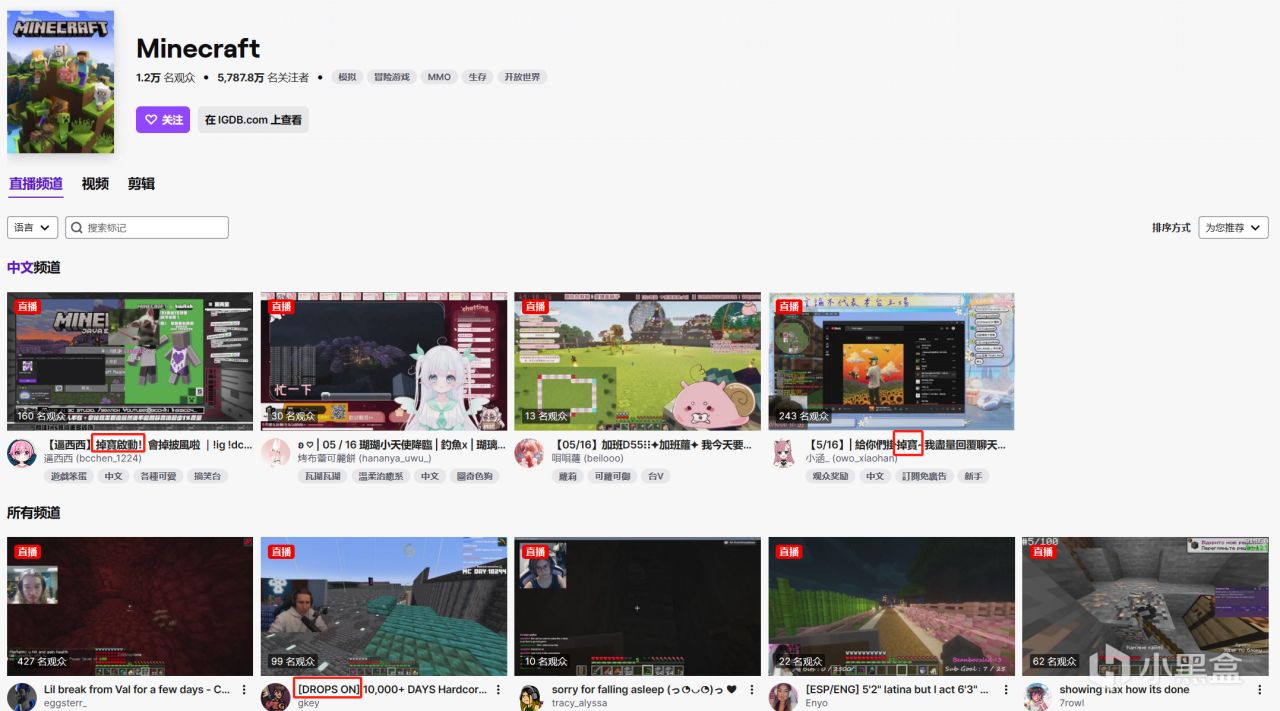Open the view on IGDB.com button

click(253, 120)
